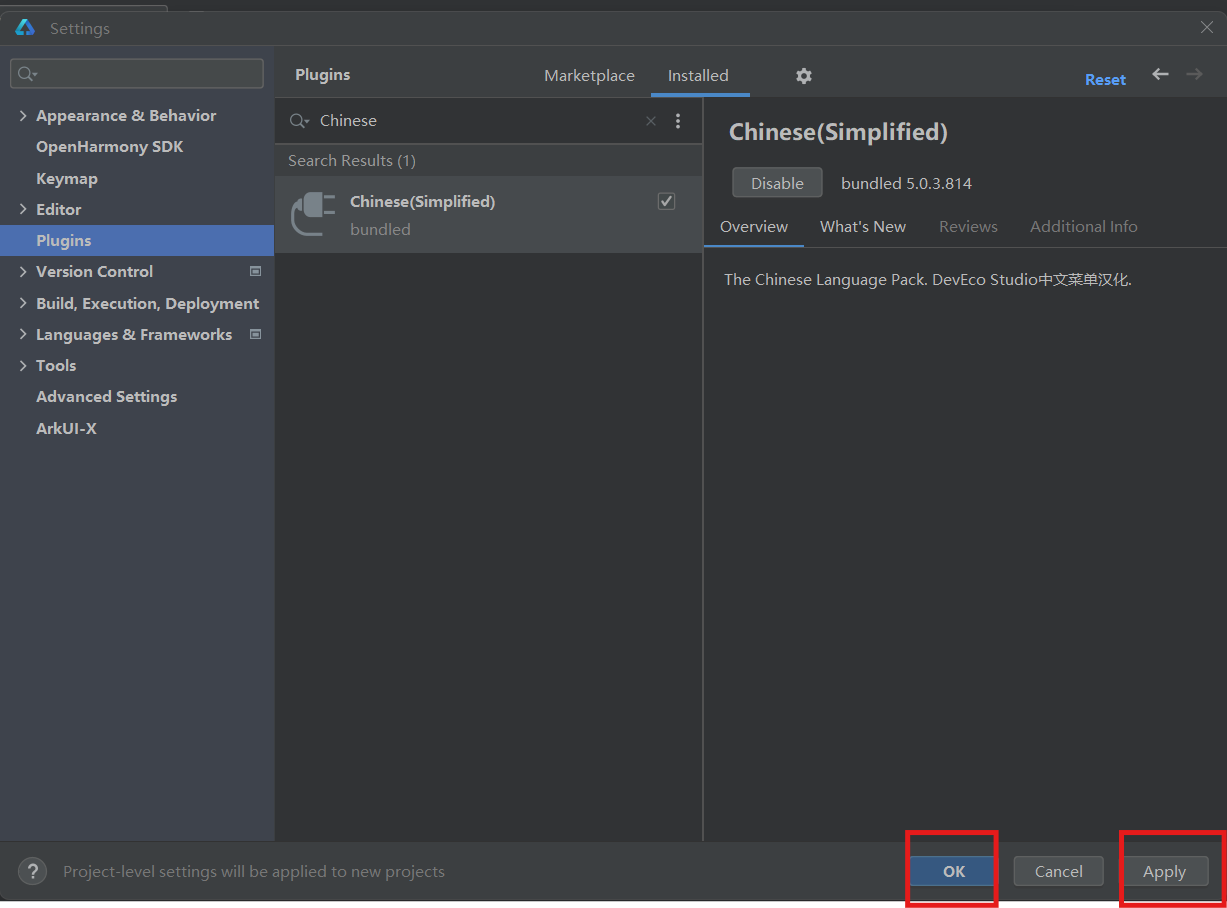Viewport: 1227px width, 908px height.
Task: Click the Languages & Frameworks project-level icon
Action: [255, 334]
